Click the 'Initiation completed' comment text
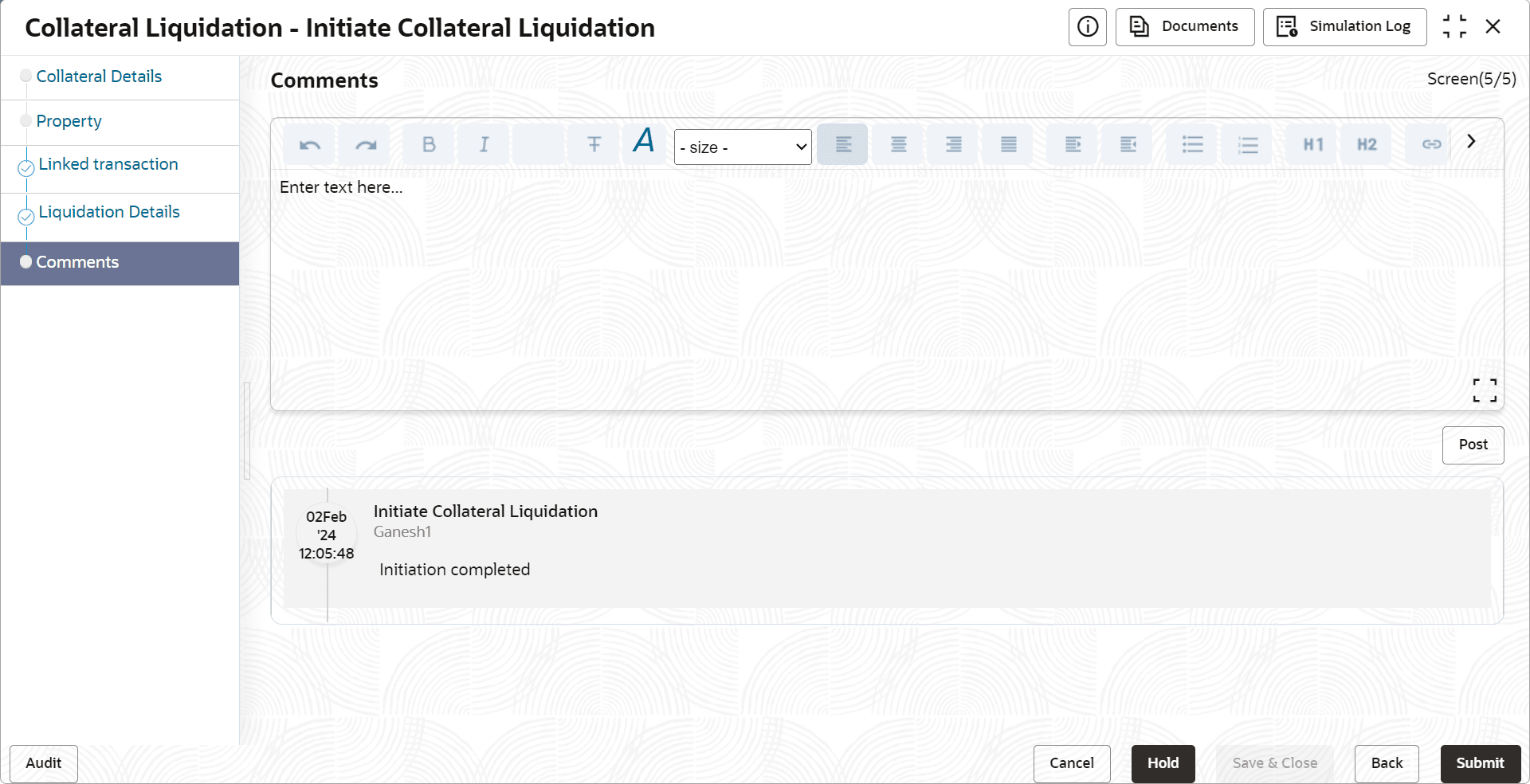 click(454, 570)
